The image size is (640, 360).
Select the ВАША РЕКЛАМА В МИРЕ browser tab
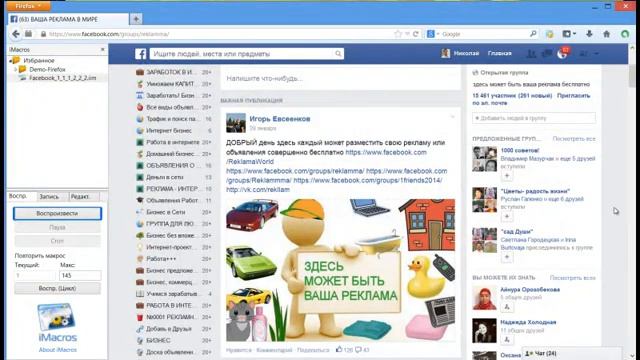pos(69,19)
